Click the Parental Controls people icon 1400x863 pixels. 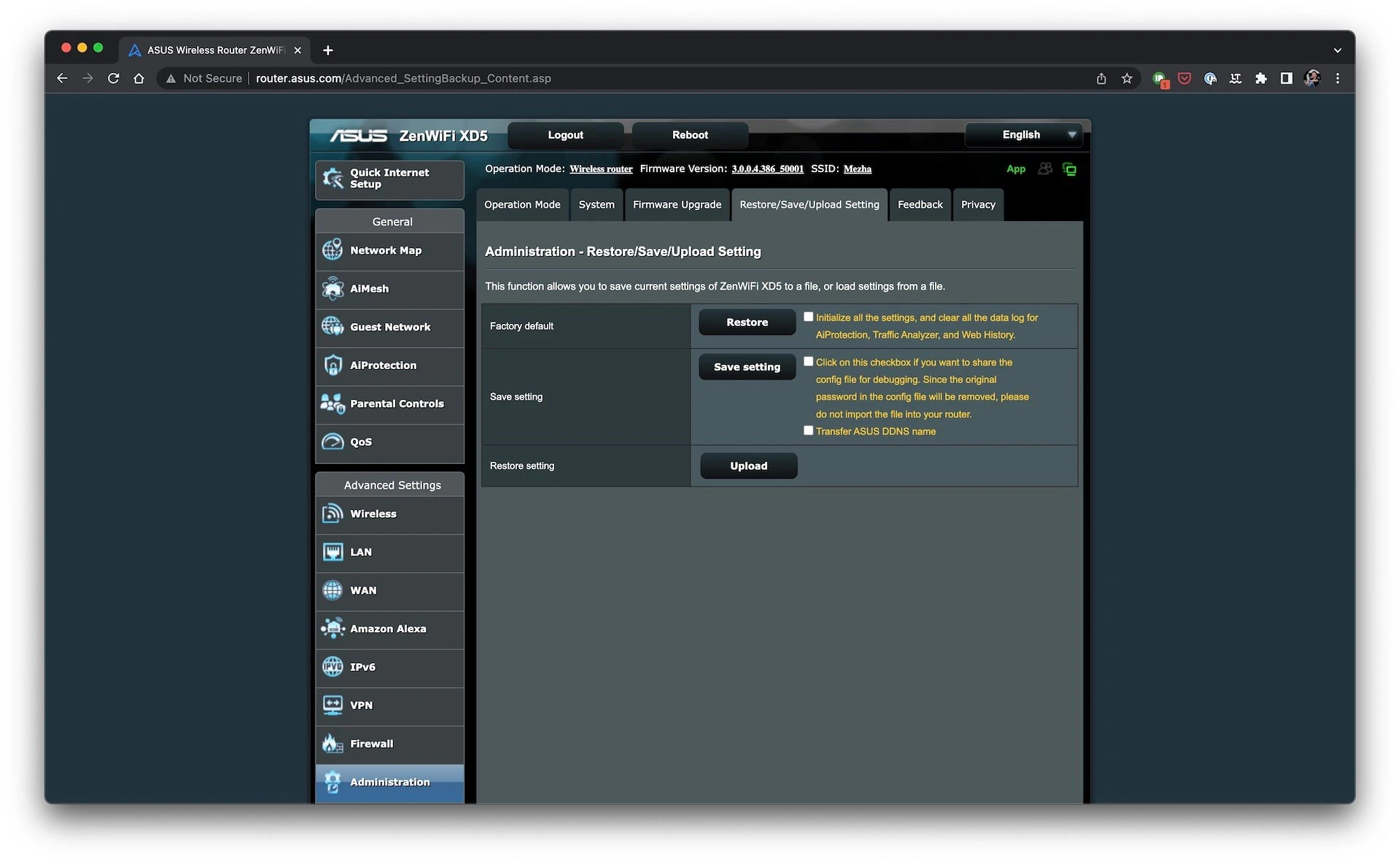click(x=332, y=403)
